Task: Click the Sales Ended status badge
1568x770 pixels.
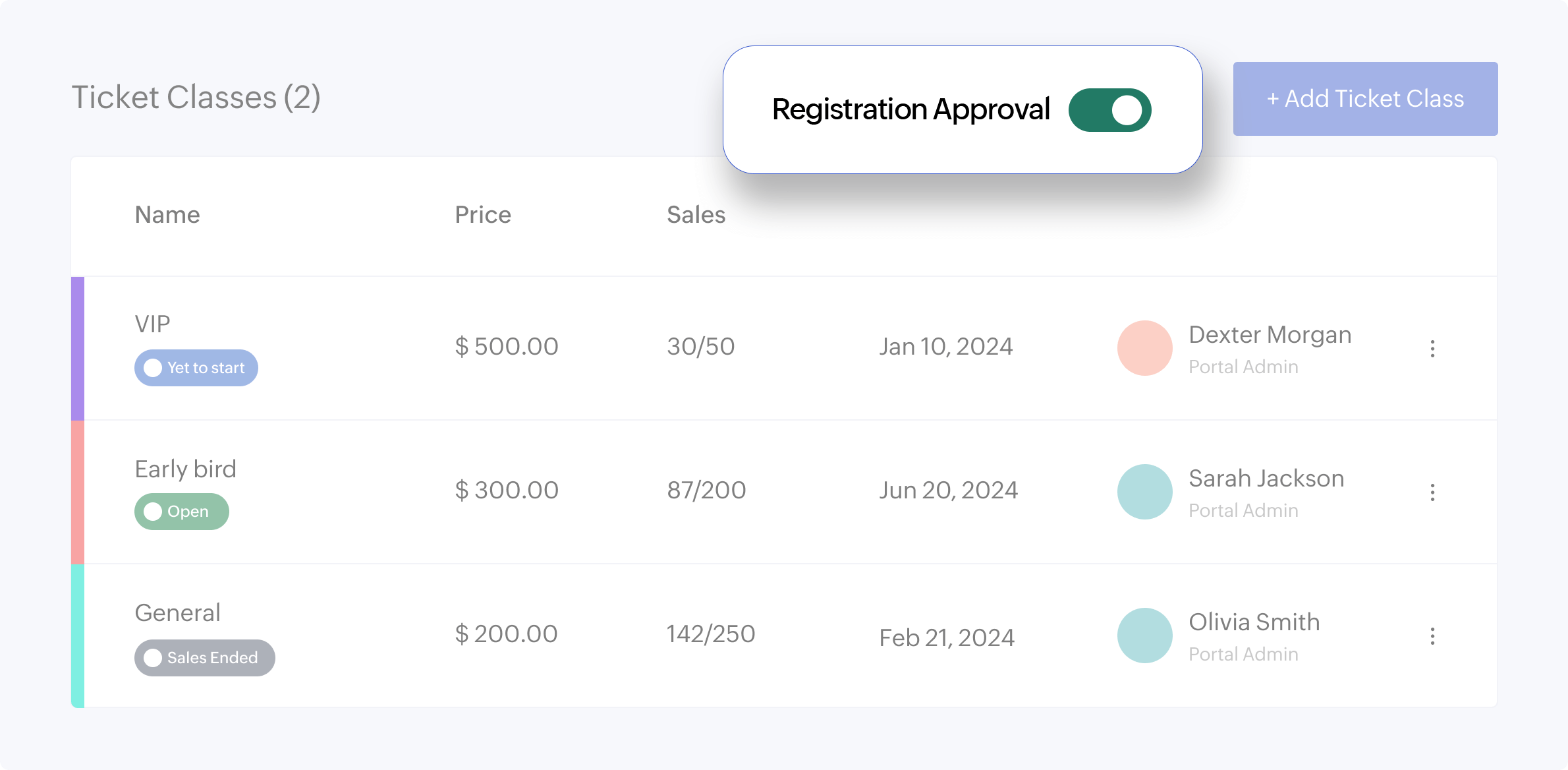Action: [x=205, y=658]
